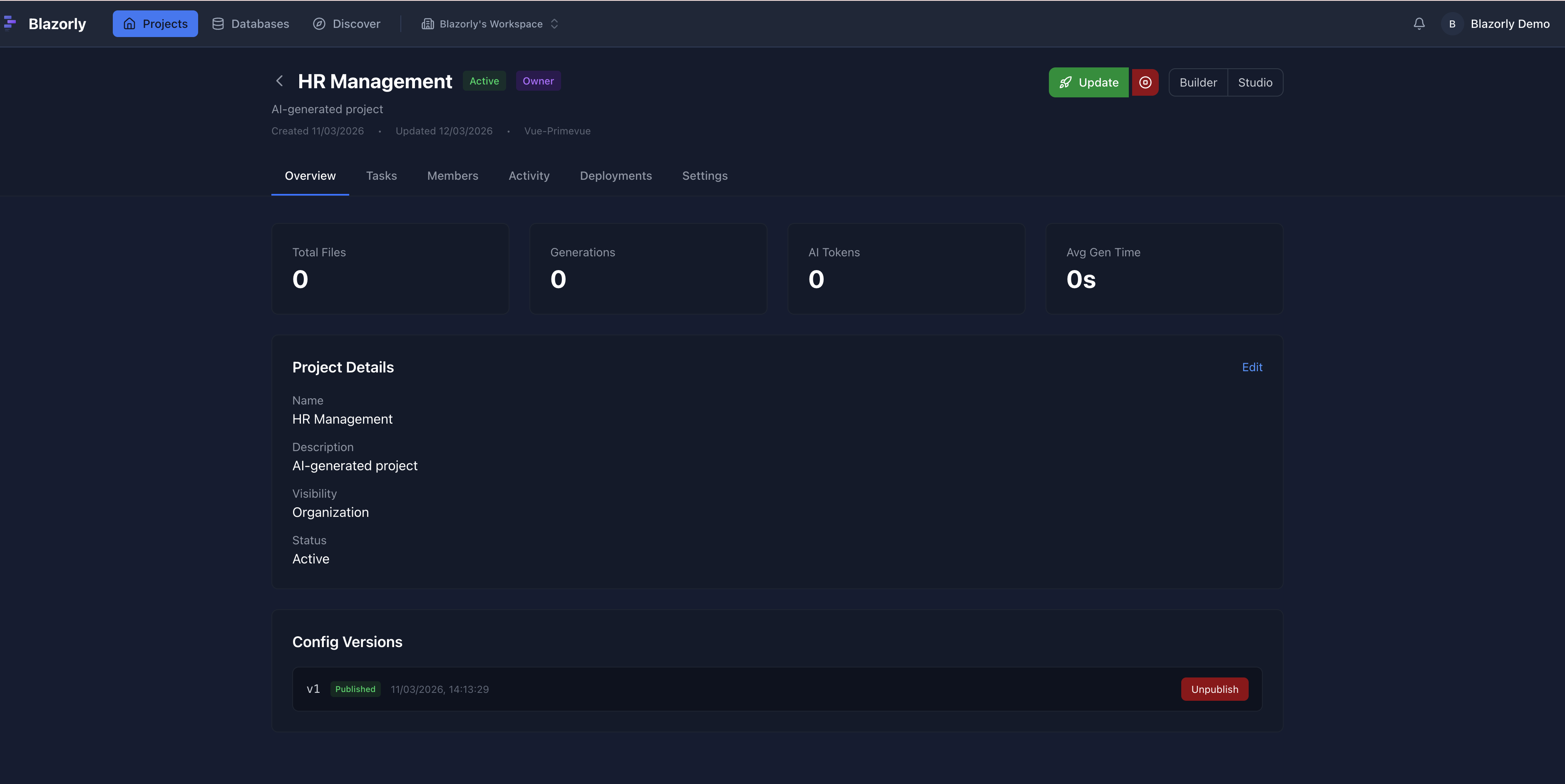Open the Members tab
Viewport: 1565px width, 784px height.
(x=452, y=176)
